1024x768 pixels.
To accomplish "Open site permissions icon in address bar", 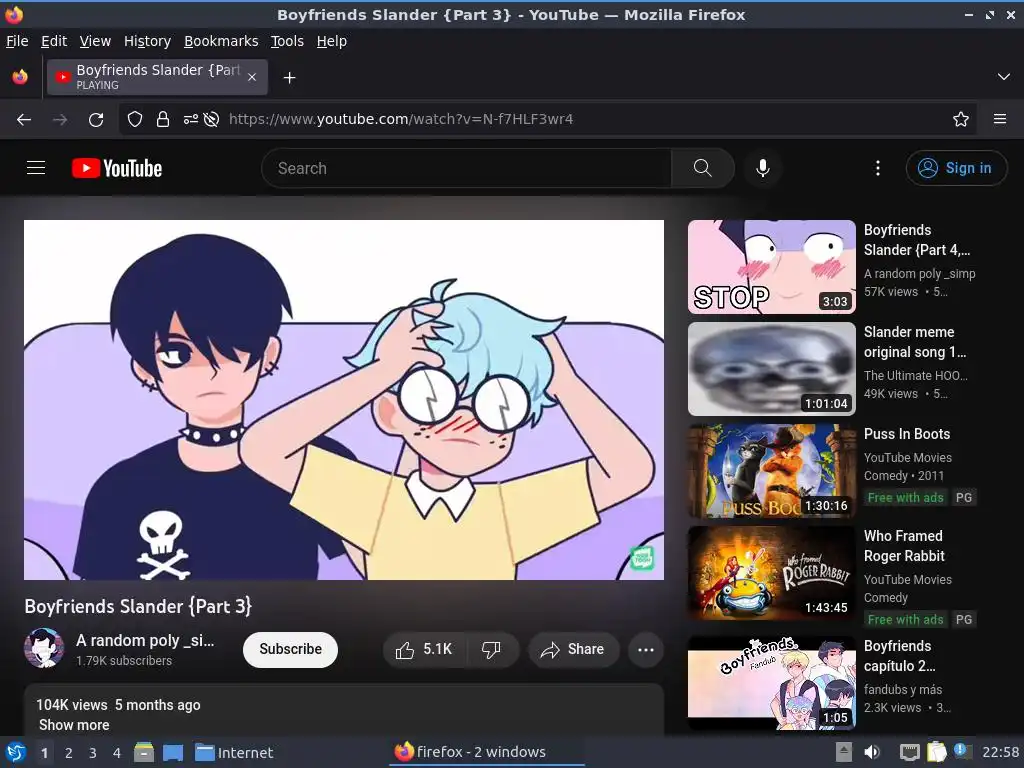I will (190, 120).
